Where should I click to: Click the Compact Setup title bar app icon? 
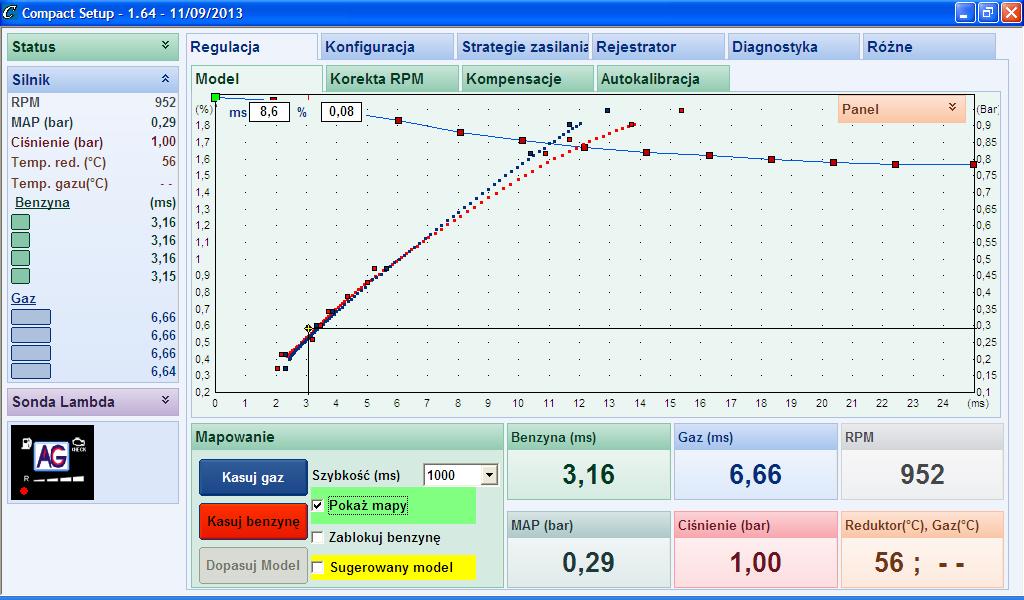tap(10, 12)
